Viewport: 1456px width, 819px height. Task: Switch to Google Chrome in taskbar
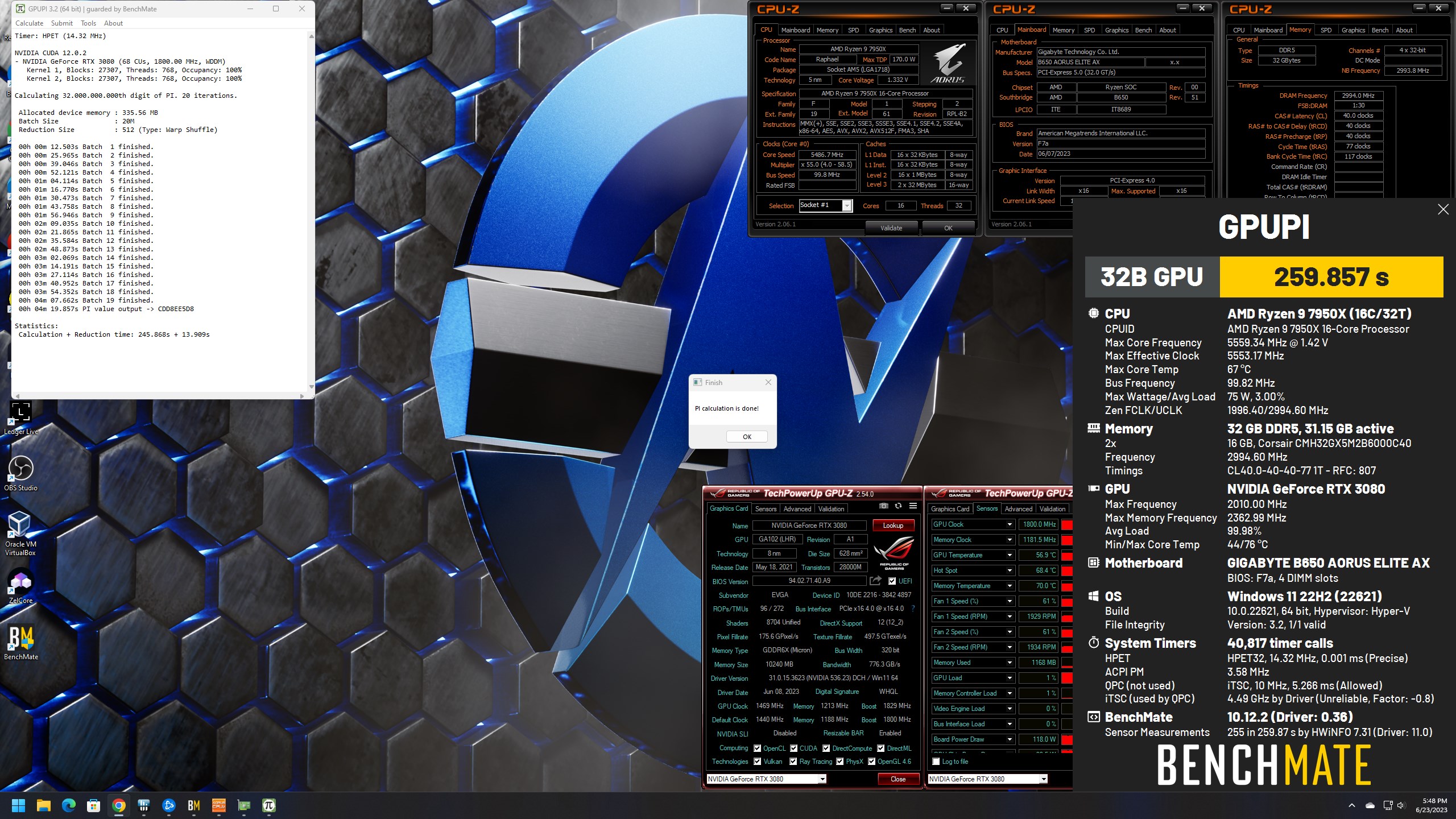coord(119,805)
